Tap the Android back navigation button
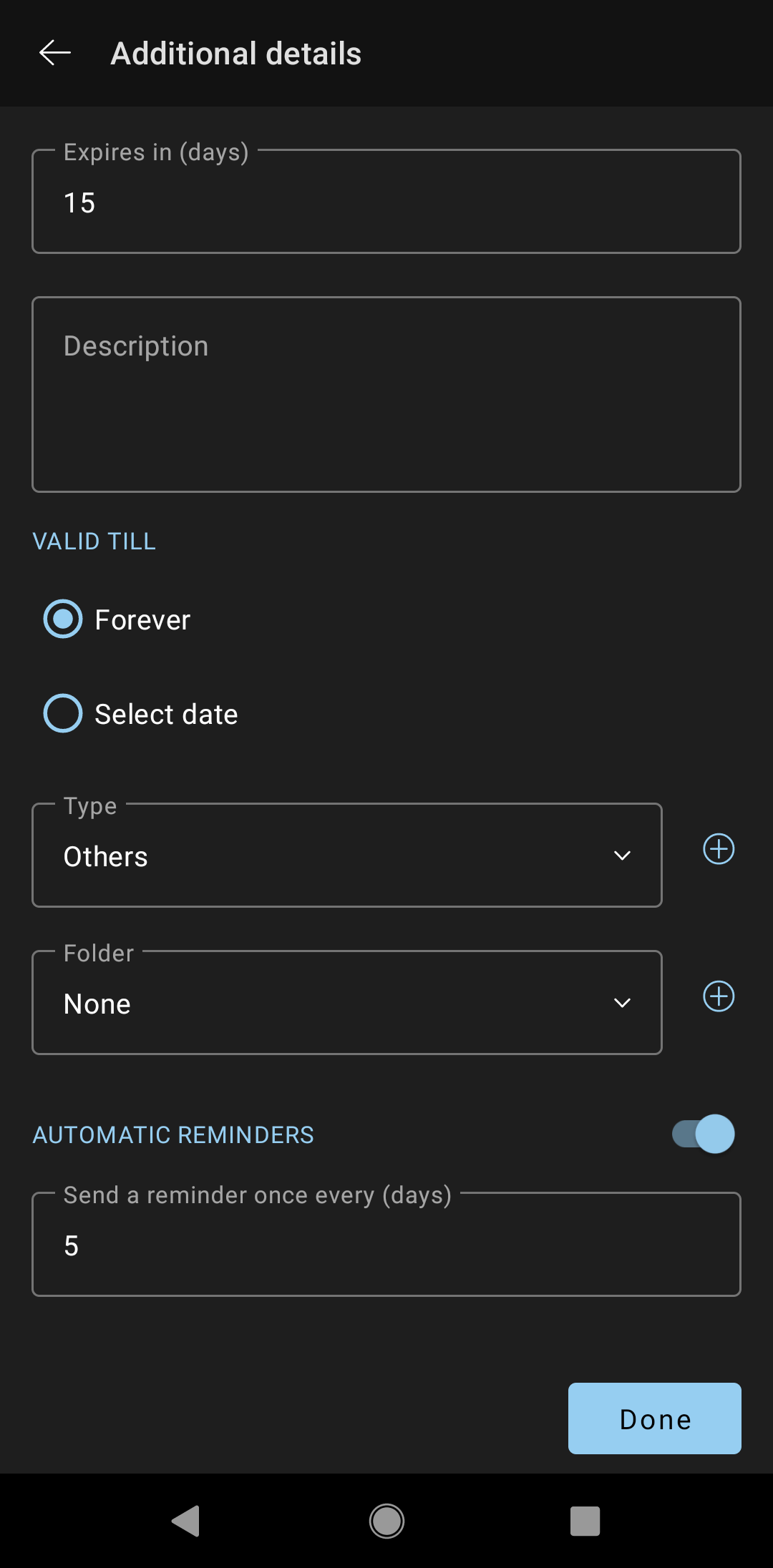The width and height of the screenshot is (773, 1568). click(x=186, y=1521)
